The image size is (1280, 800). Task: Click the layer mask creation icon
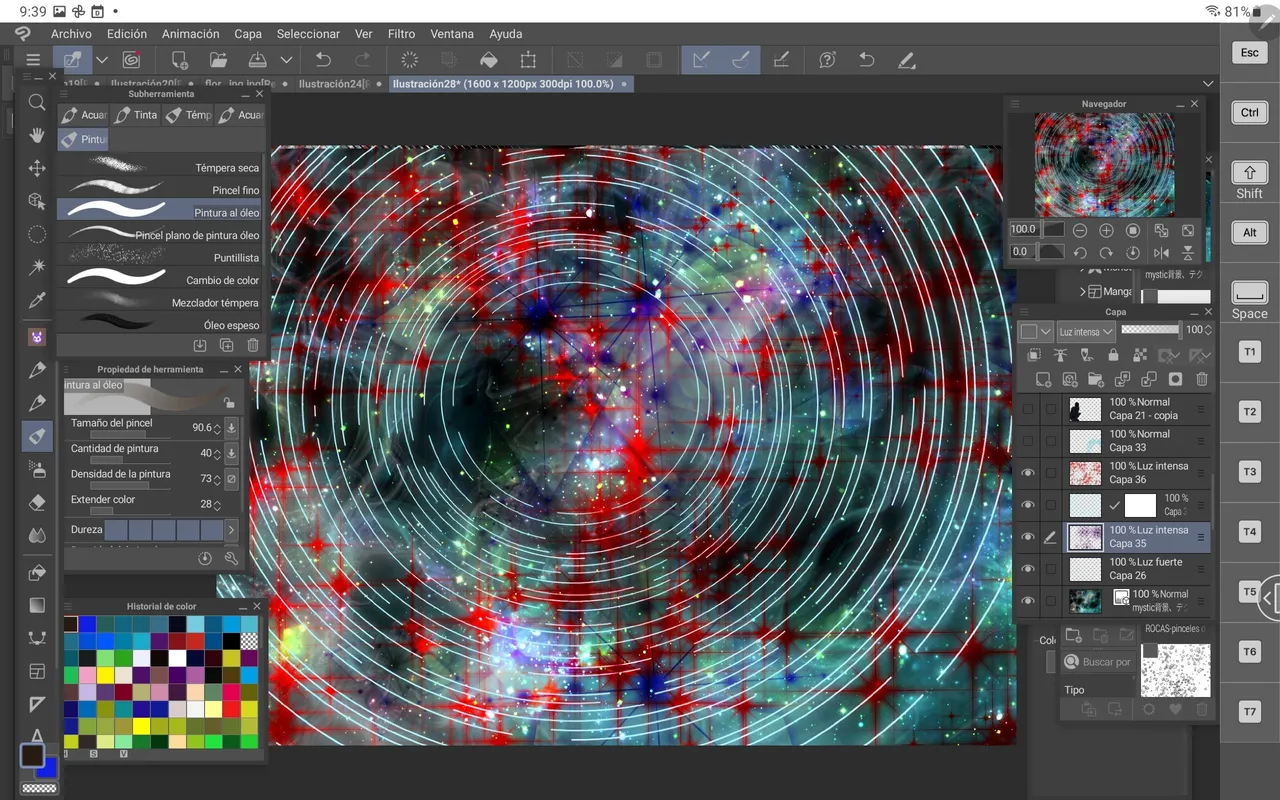pyautogui.click(x=1175, y=379)
